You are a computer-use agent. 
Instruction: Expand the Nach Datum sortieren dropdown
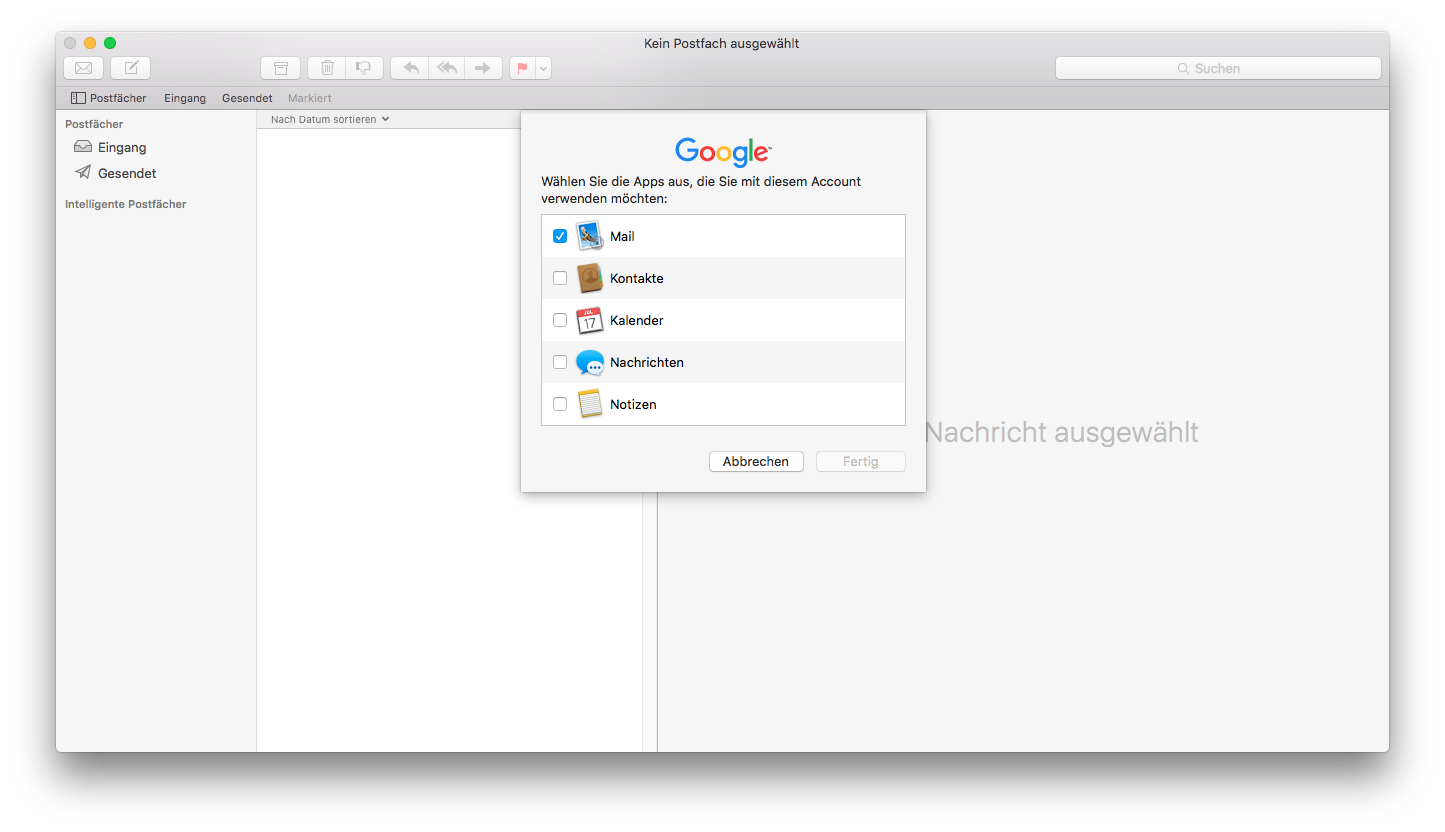330,119
